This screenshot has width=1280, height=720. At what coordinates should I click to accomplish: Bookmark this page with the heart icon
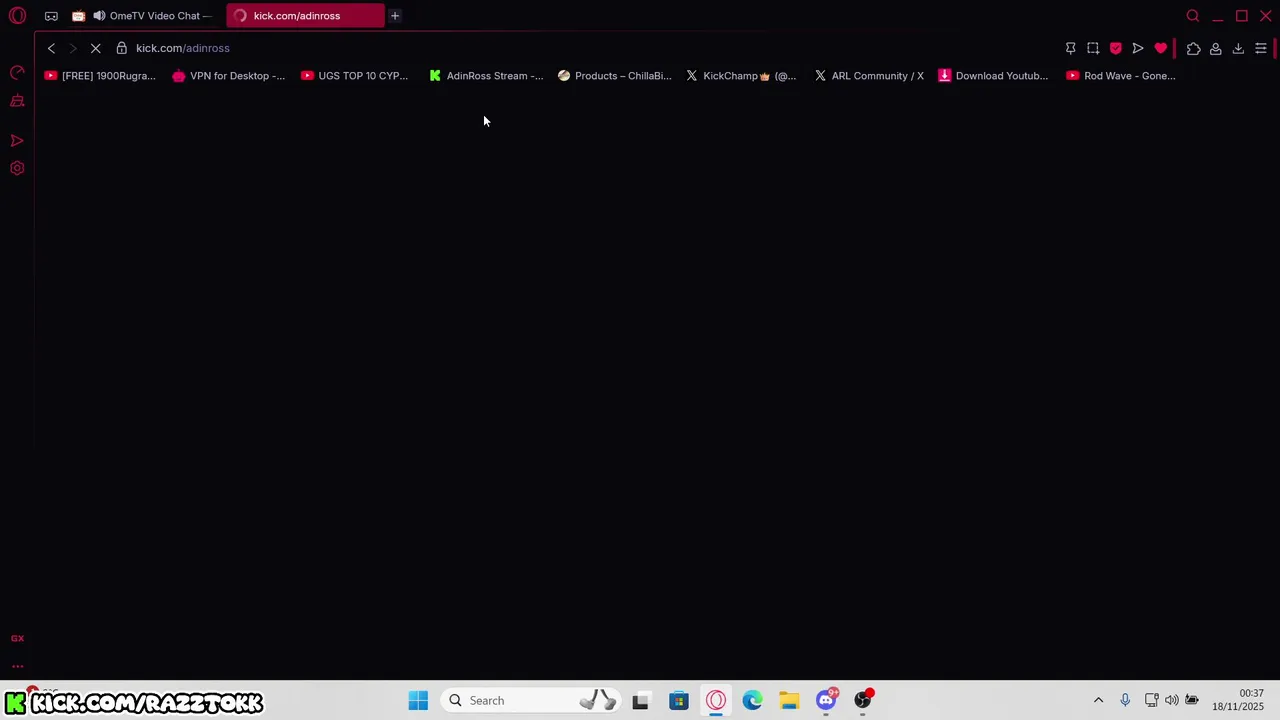coord(1160,48)
